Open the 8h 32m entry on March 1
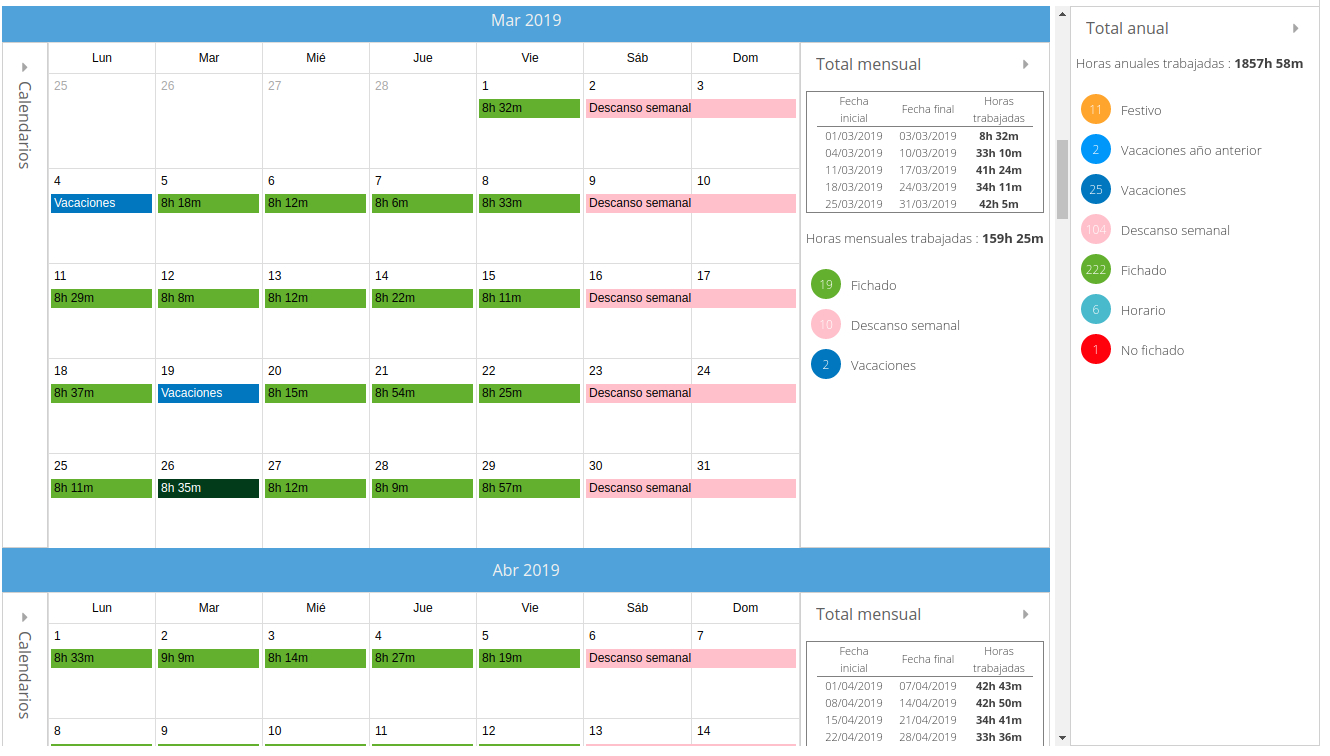Screen dimensions: 1330x756 530,108
